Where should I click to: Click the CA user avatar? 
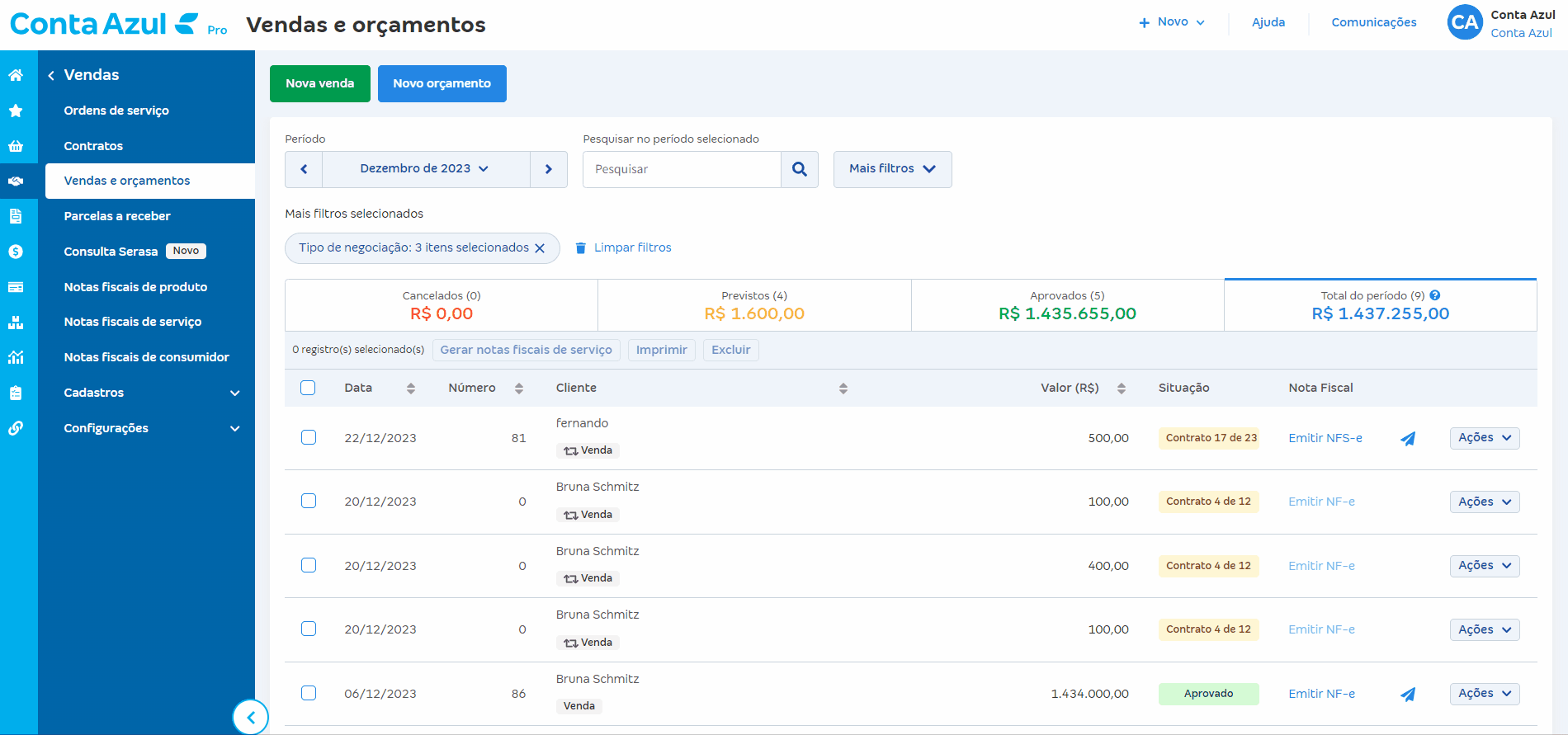pyautogui.click(x=1465, y=22)
